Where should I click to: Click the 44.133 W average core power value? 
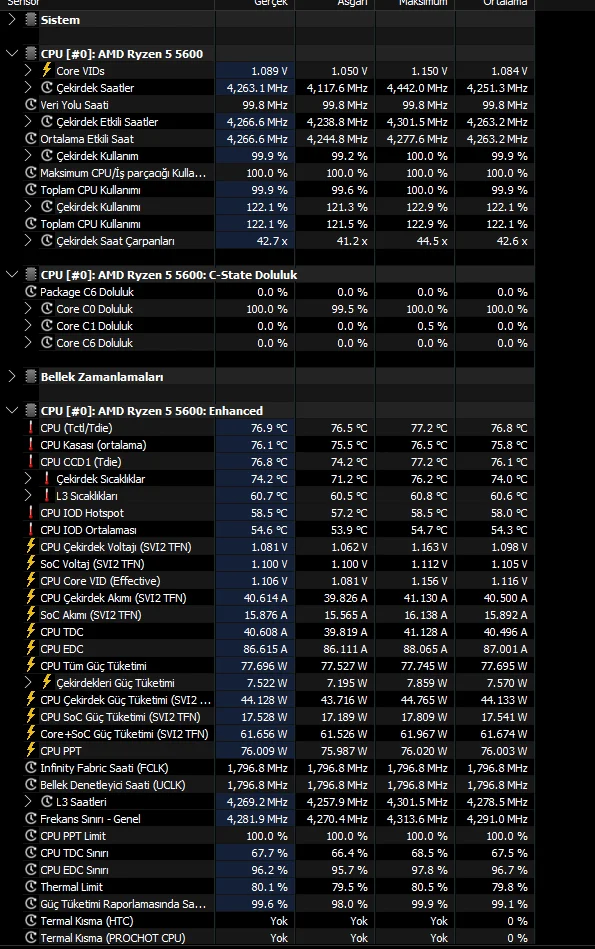504,700
